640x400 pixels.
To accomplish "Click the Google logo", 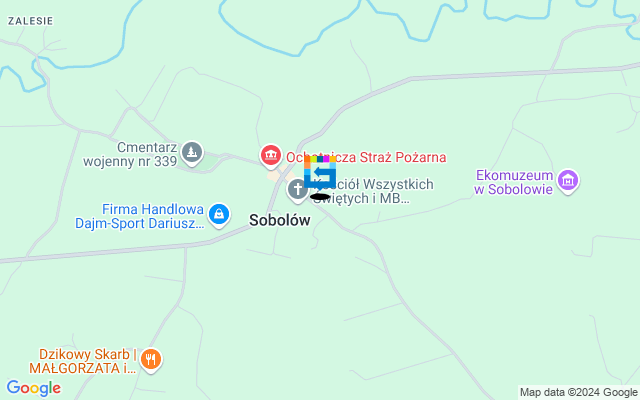I will click(x=34, y=388).
